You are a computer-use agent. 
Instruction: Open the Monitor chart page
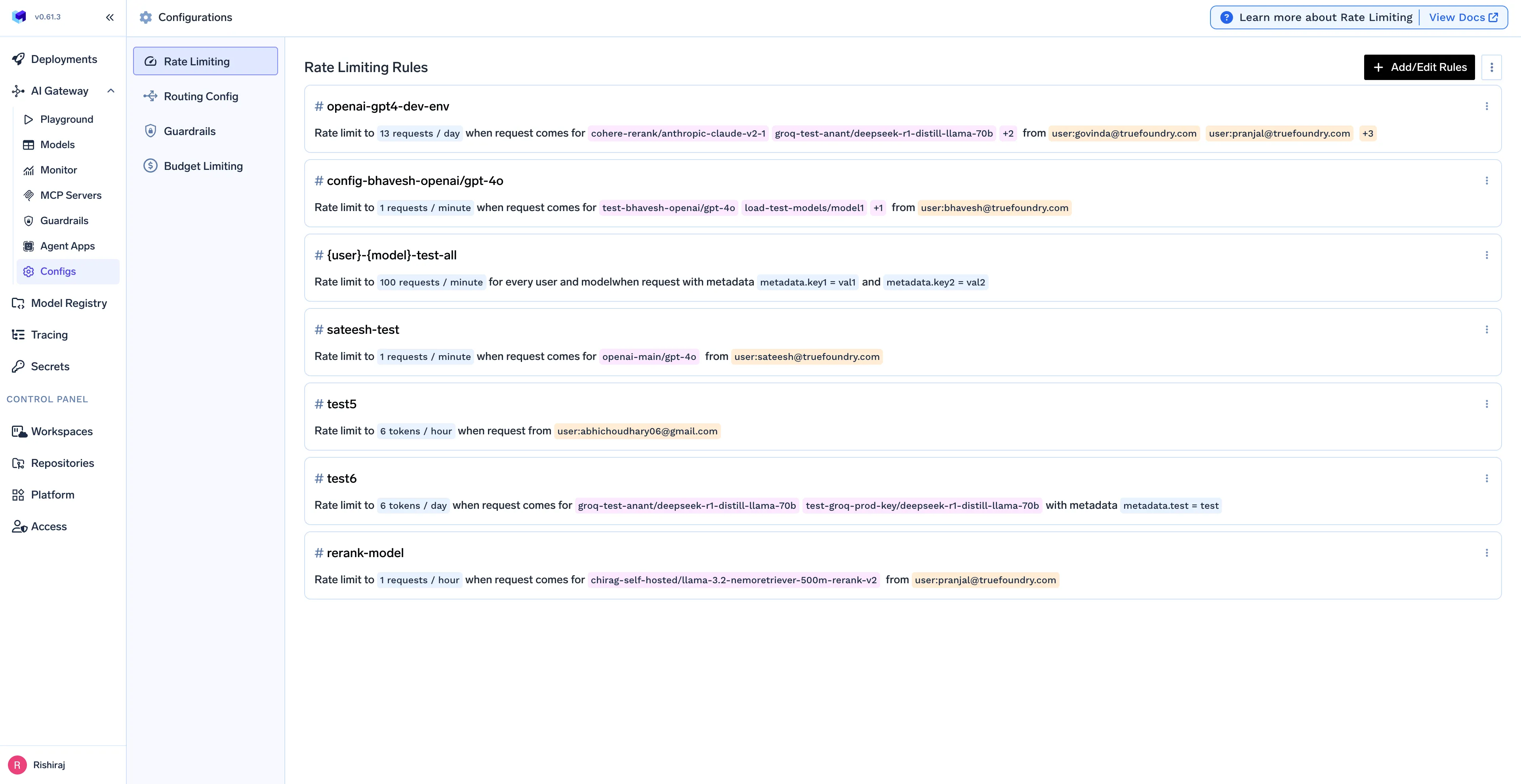pos(58,170)
